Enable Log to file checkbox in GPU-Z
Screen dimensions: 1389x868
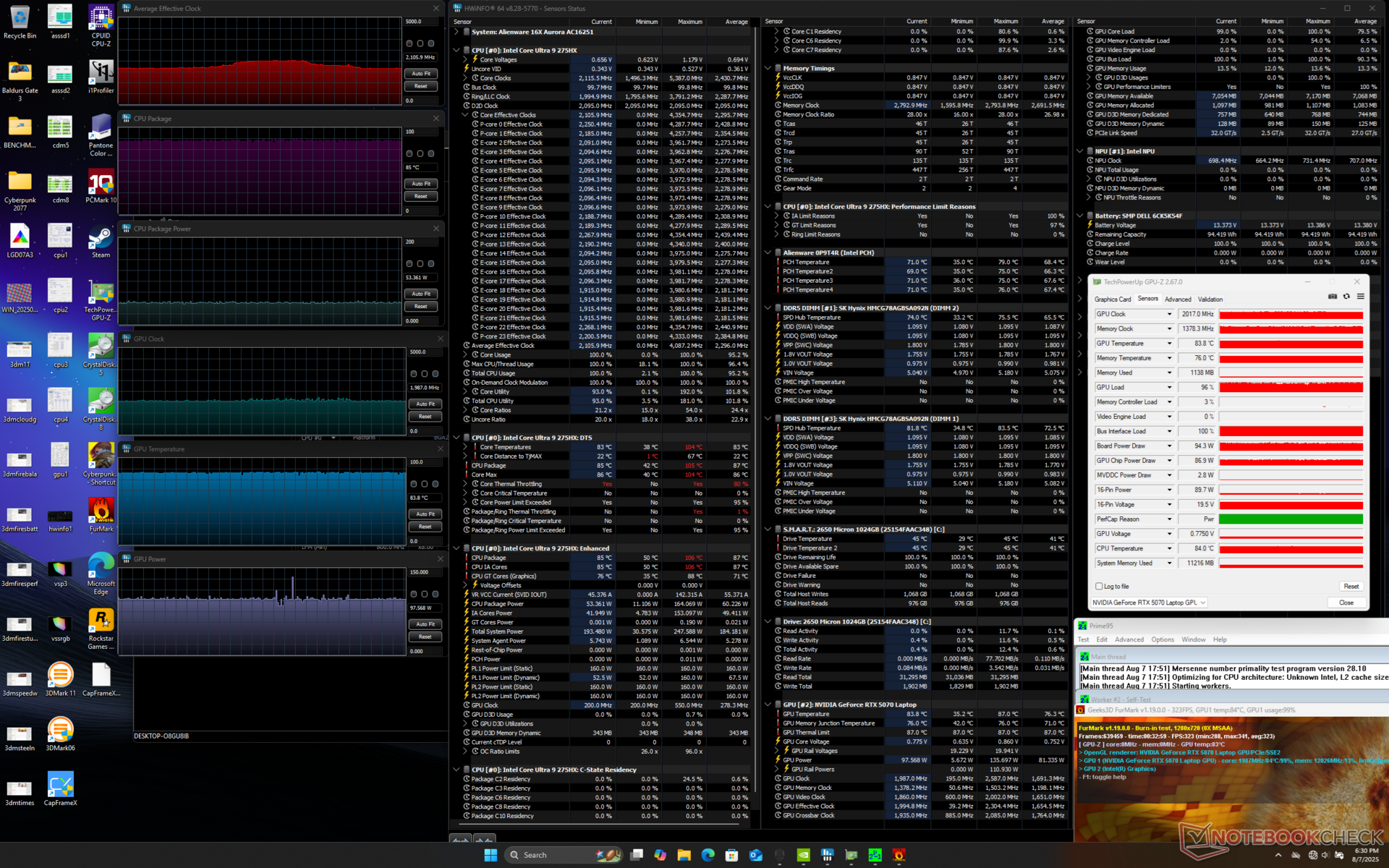[x=1099, y=587]
